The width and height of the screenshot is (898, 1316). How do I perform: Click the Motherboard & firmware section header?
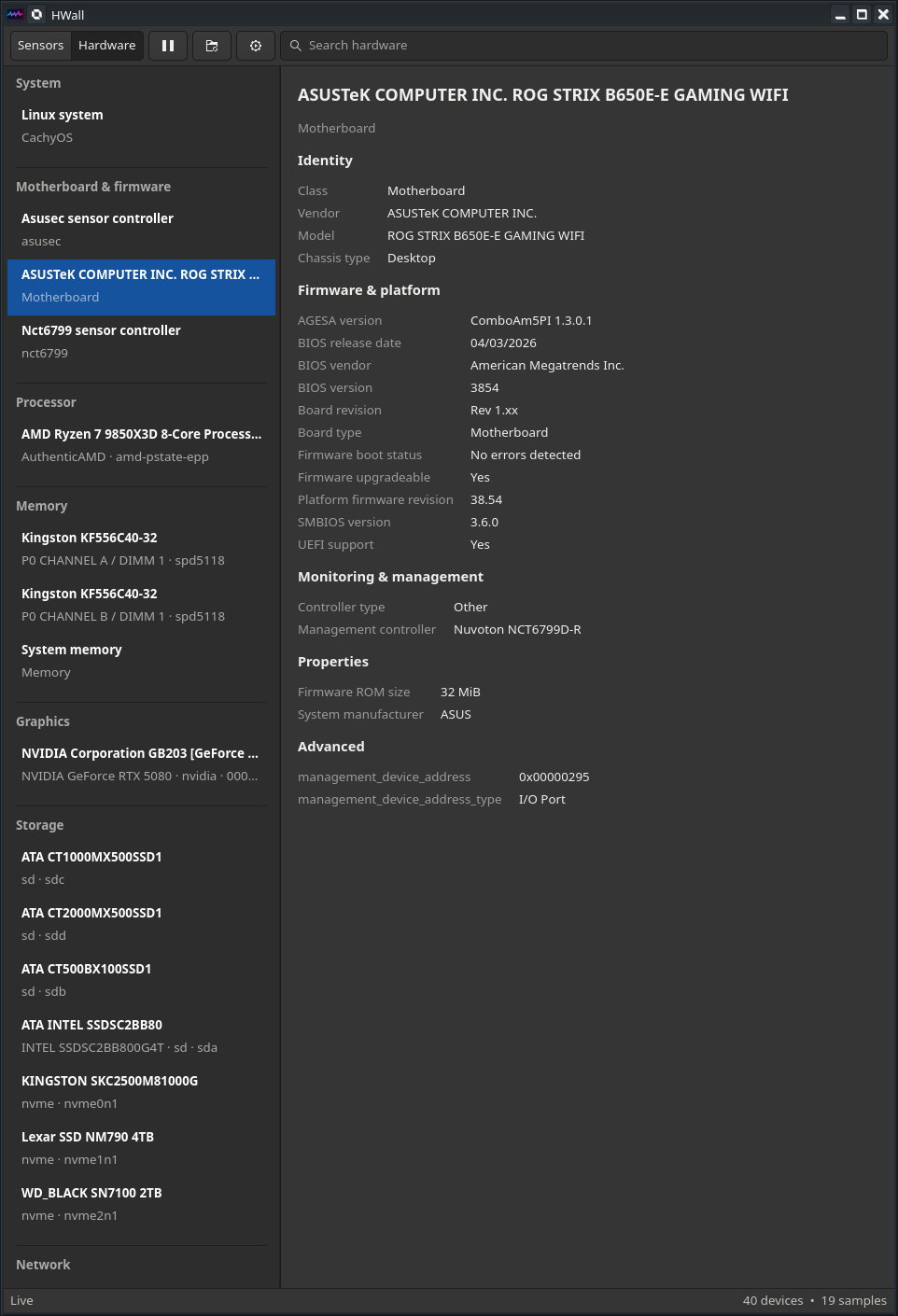[x=93, y=187]
